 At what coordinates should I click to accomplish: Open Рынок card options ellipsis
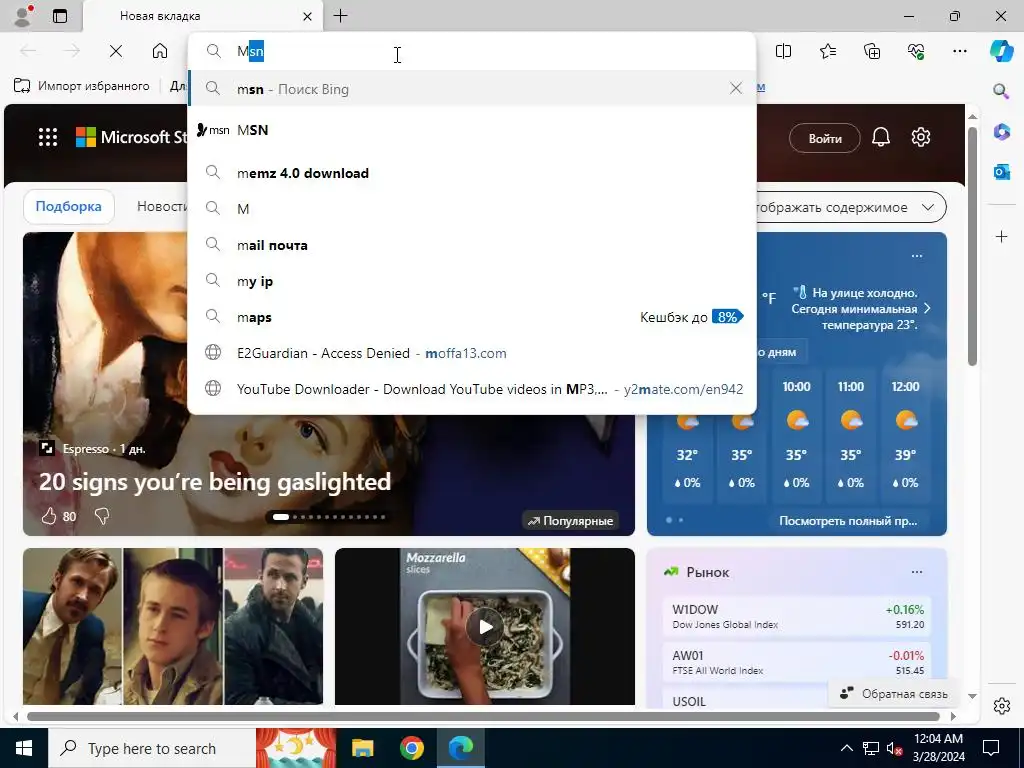tap(917, 571)
